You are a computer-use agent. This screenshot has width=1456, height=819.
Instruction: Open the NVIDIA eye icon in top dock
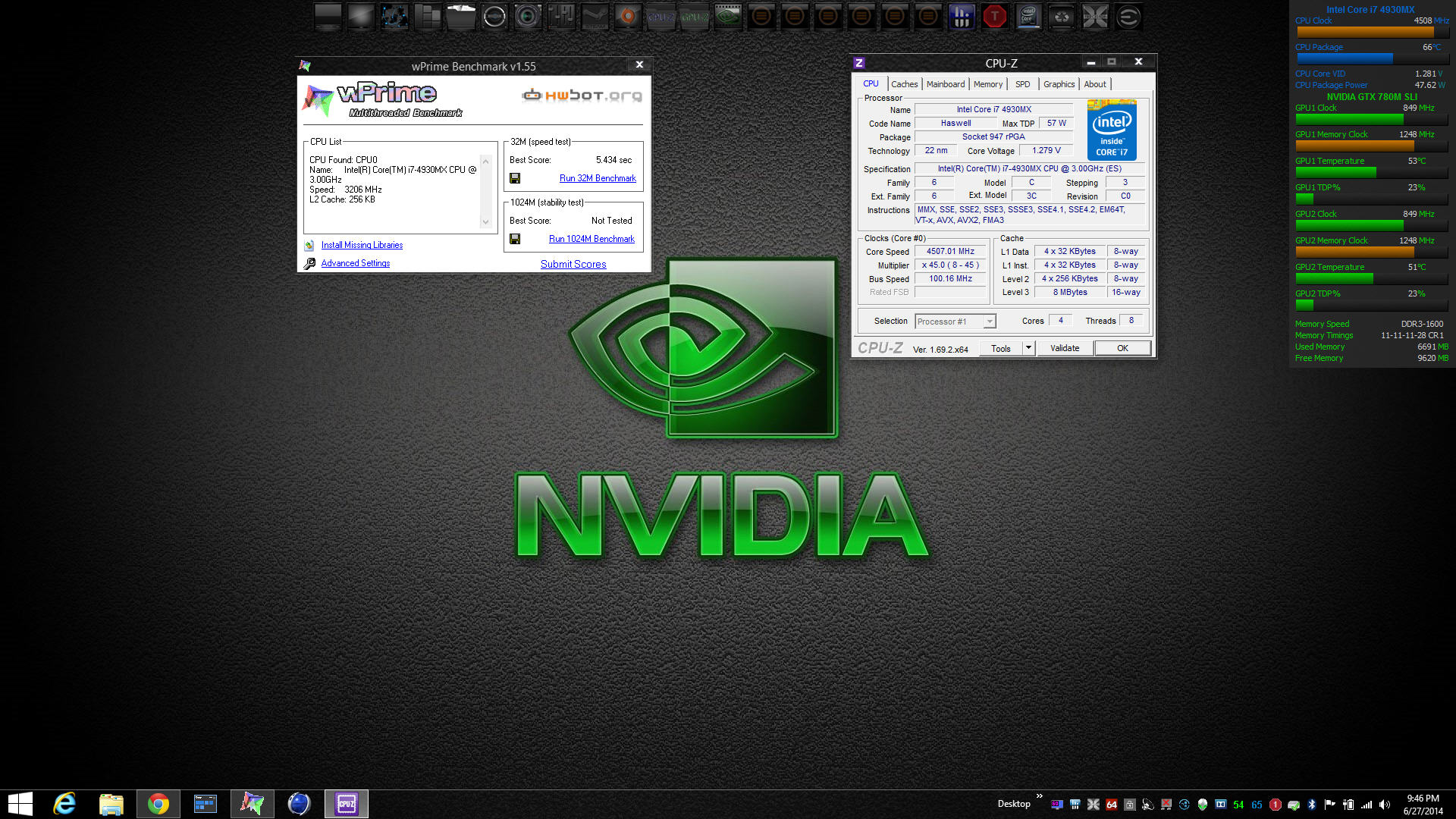click(x=728, y=17)
